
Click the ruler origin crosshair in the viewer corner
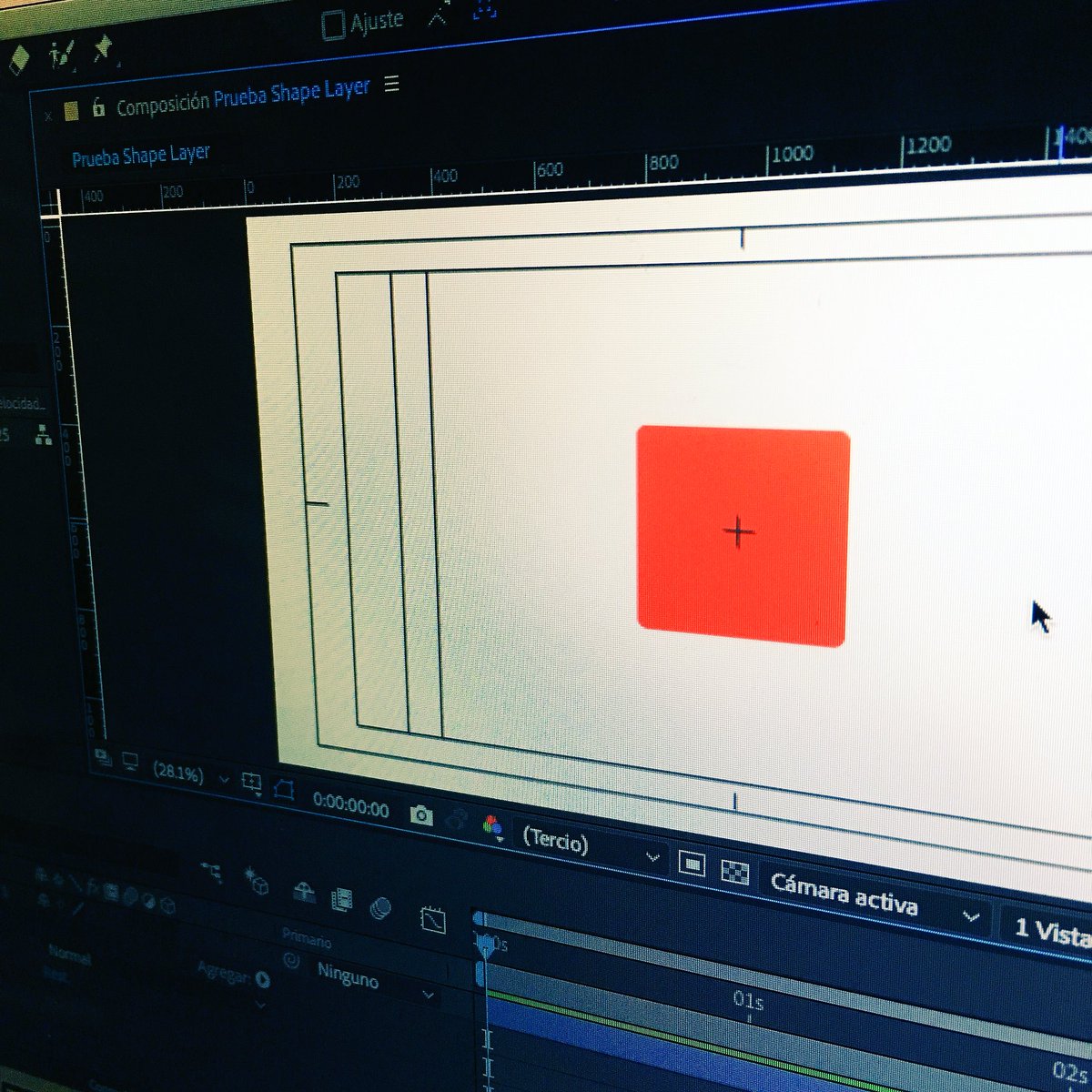tap(52, 204)
